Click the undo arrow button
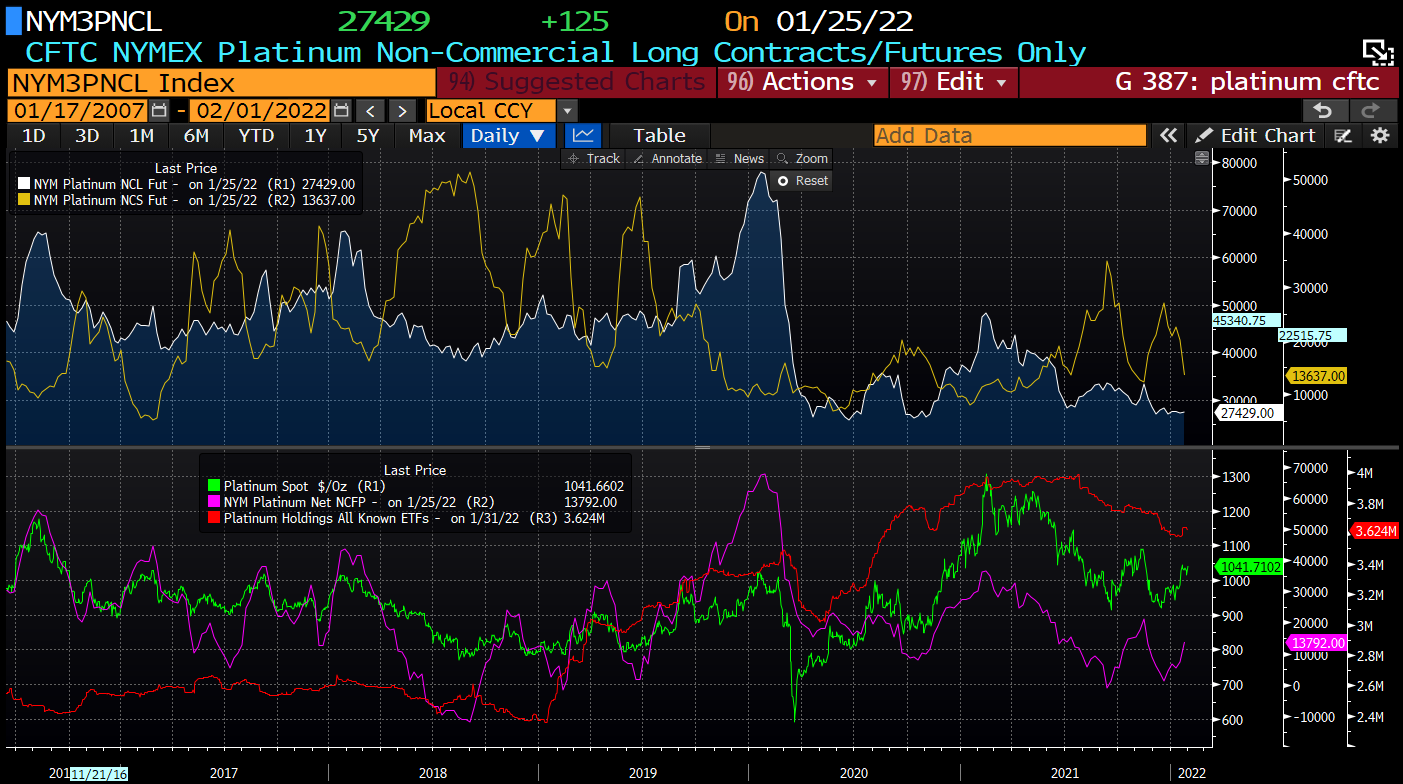This screenshot has height=784, width=1403. (1323, 111)
